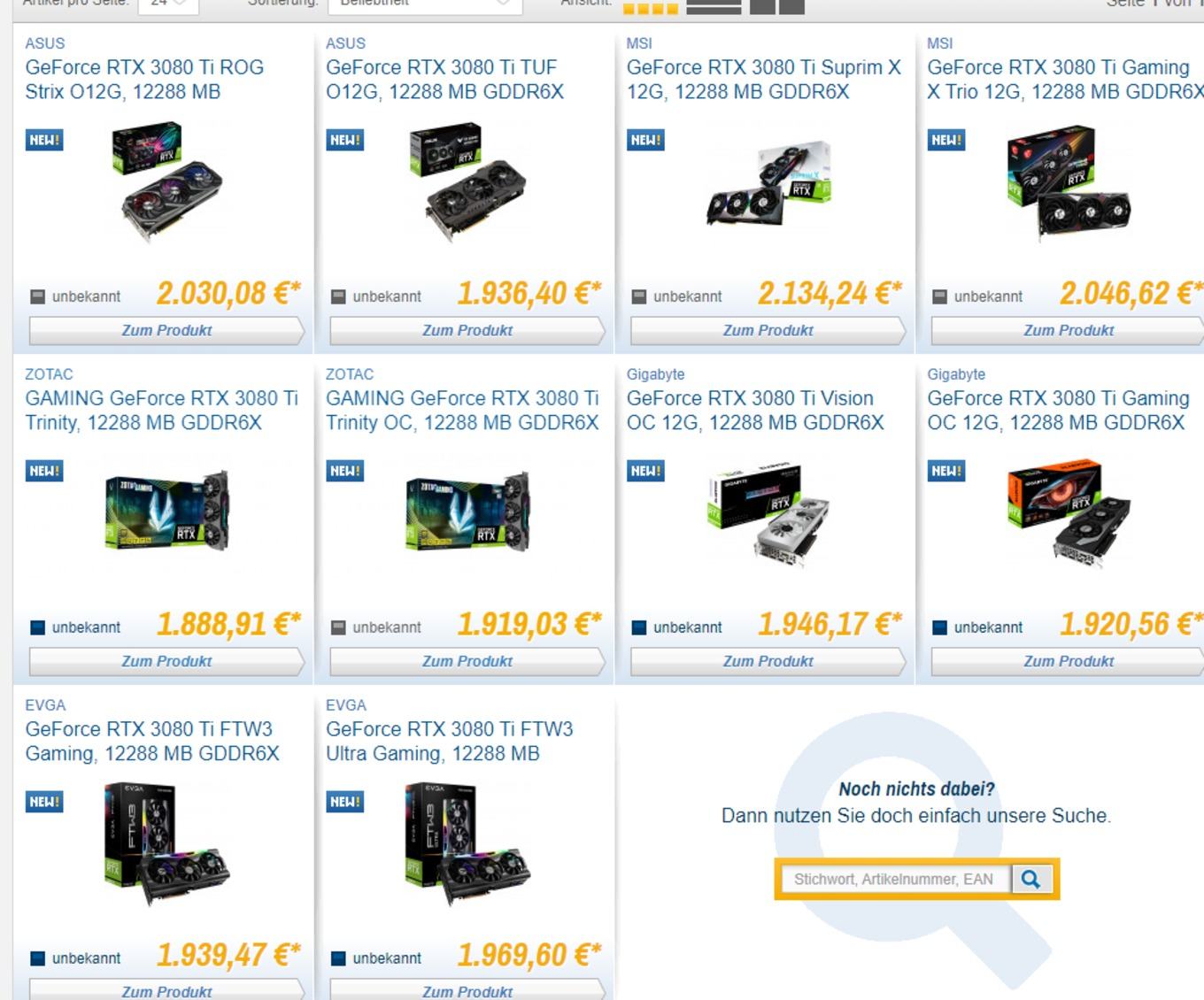Screen dimensions: 1204x1000
Task: Click NEW badge on ASUS ROG Strix
Action: 44,140
